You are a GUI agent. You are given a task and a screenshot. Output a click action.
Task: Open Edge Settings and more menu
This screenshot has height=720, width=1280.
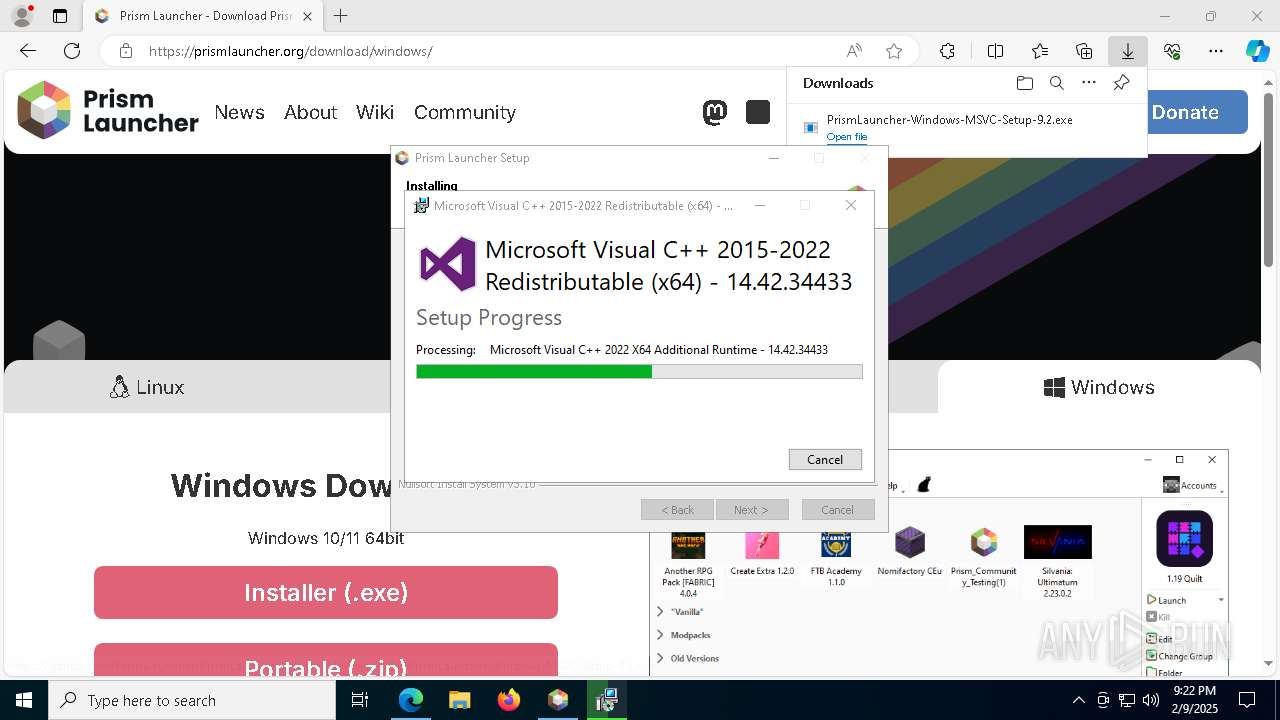1216,51
